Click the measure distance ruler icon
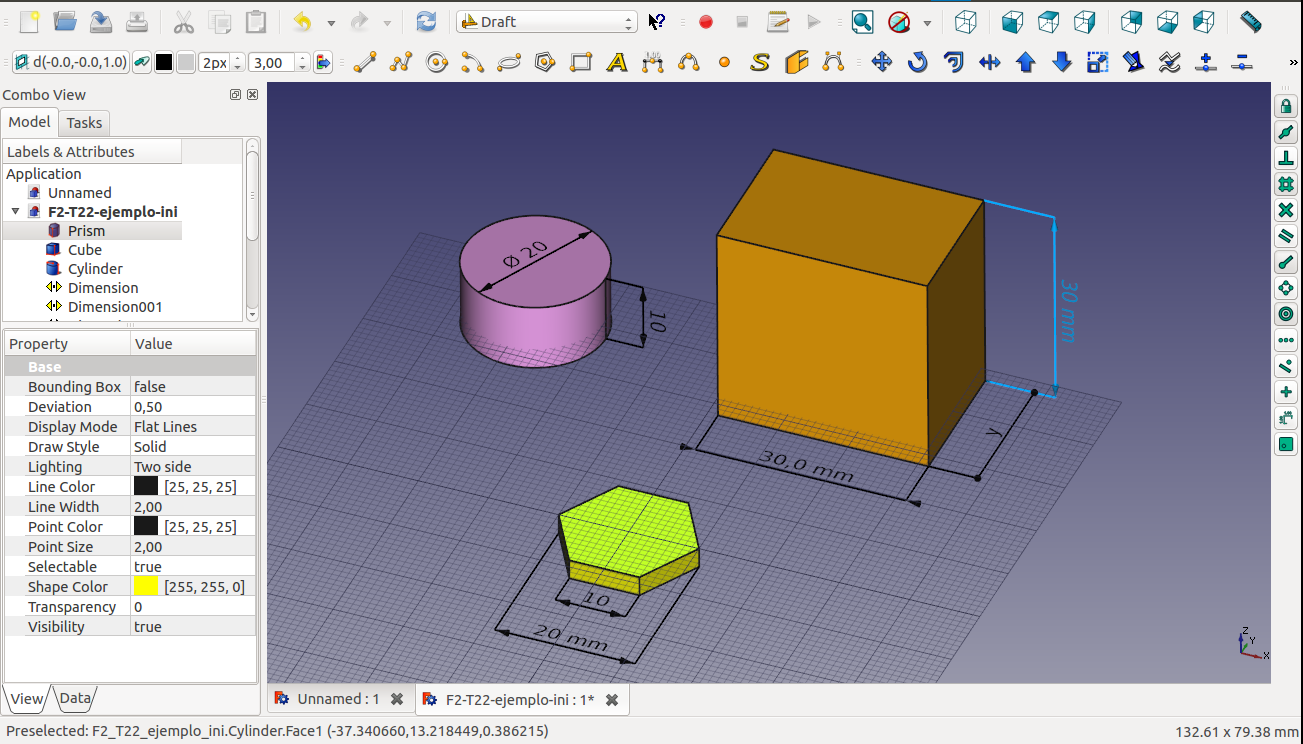This screenshot has width=1303, height=744. pos(1250,21)
